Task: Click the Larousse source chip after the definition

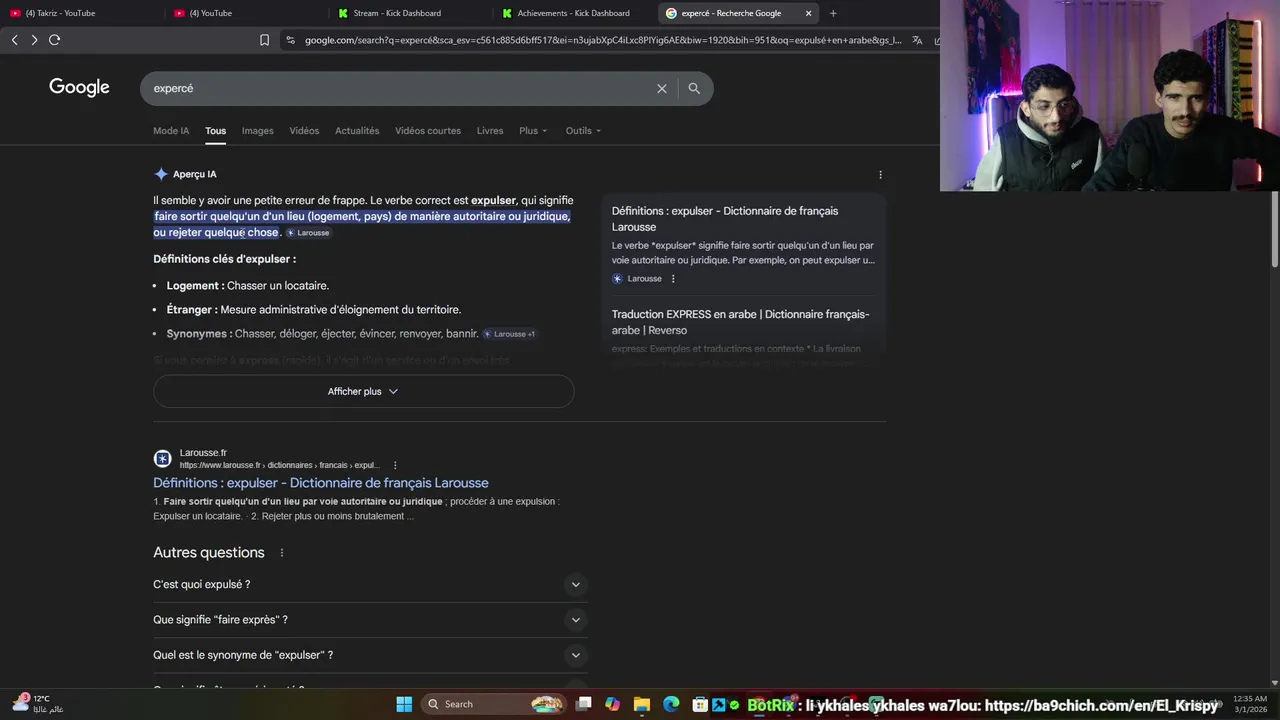Action: pyautogui.click(x=308, y=233)
